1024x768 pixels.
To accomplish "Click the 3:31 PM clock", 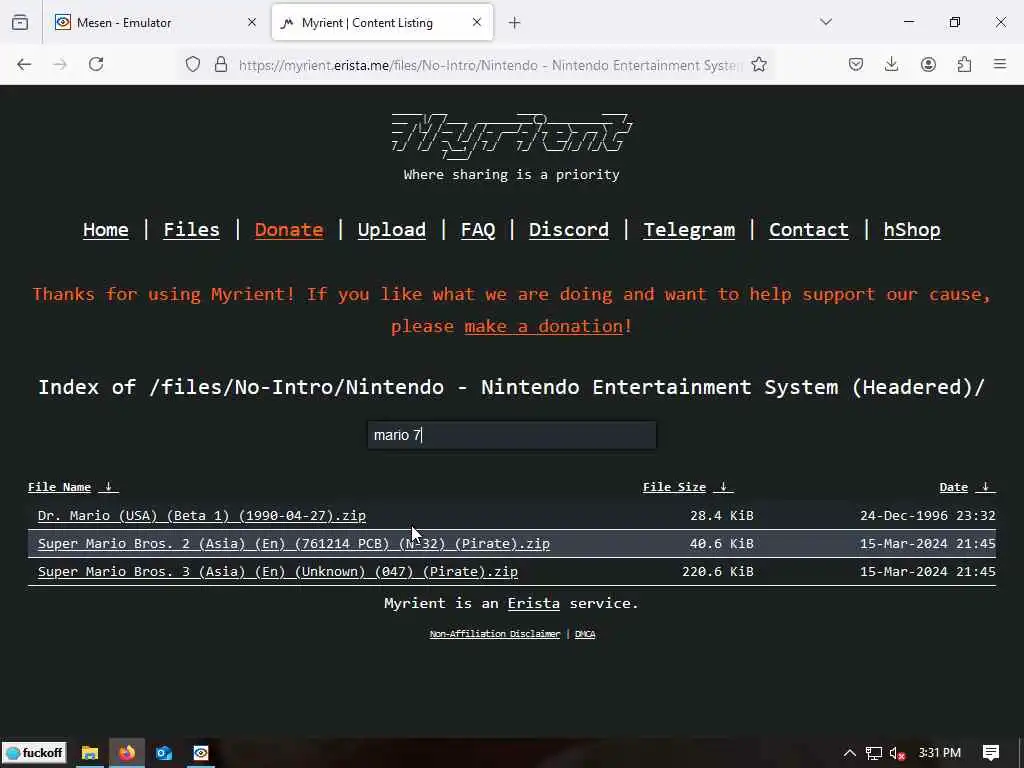I will (940, 753).
